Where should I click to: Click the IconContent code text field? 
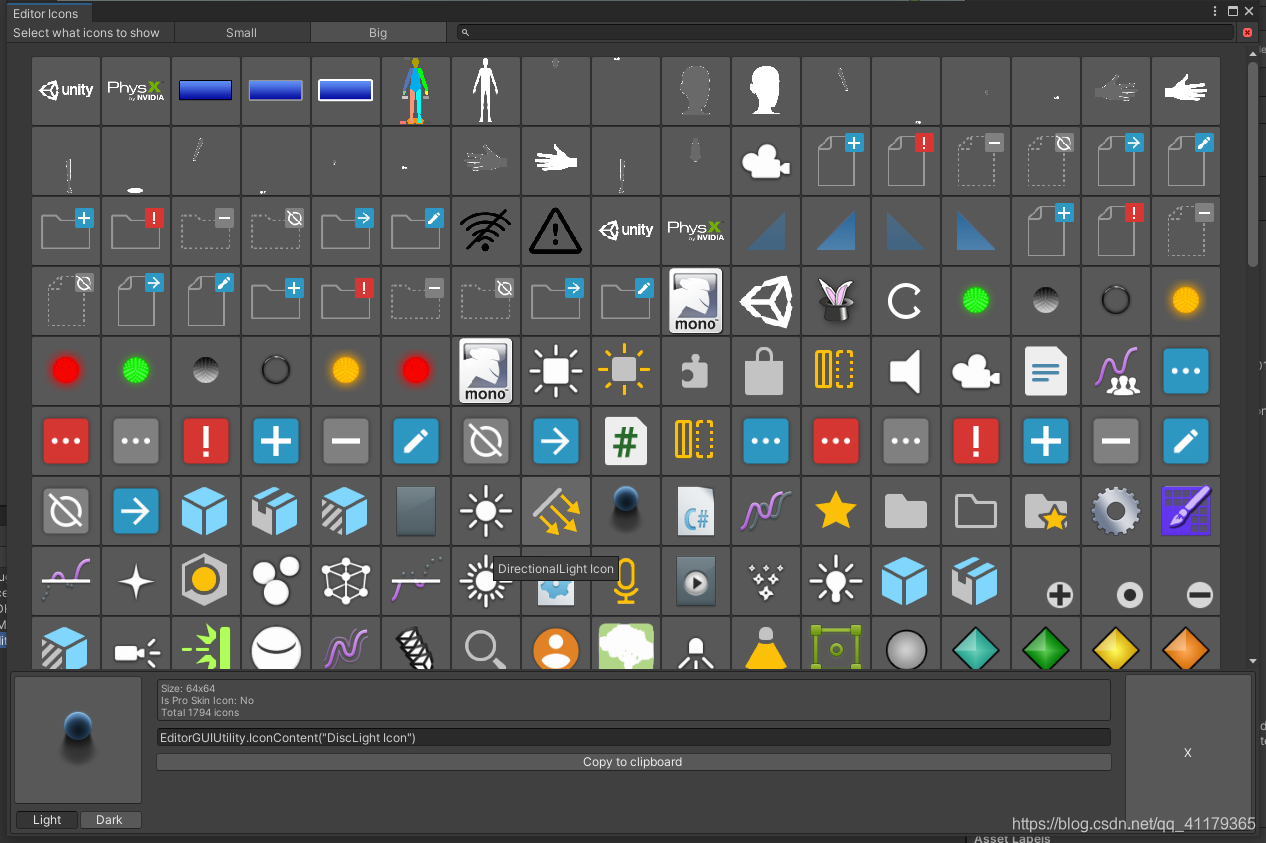click(633, 737)
